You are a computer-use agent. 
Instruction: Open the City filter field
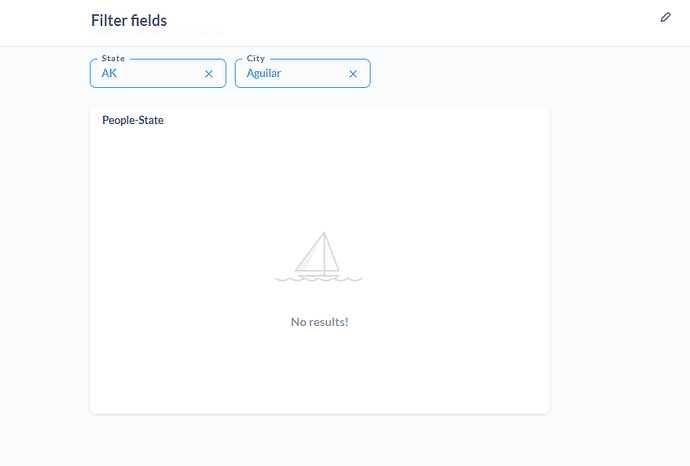tap(303, 73)
